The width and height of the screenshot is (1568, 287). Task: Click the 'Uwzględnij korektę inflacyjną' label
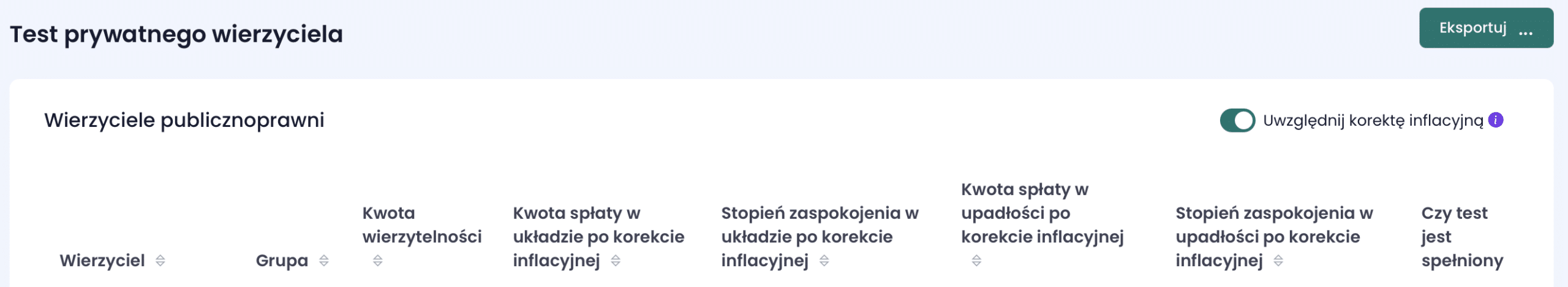point(1373,120)
